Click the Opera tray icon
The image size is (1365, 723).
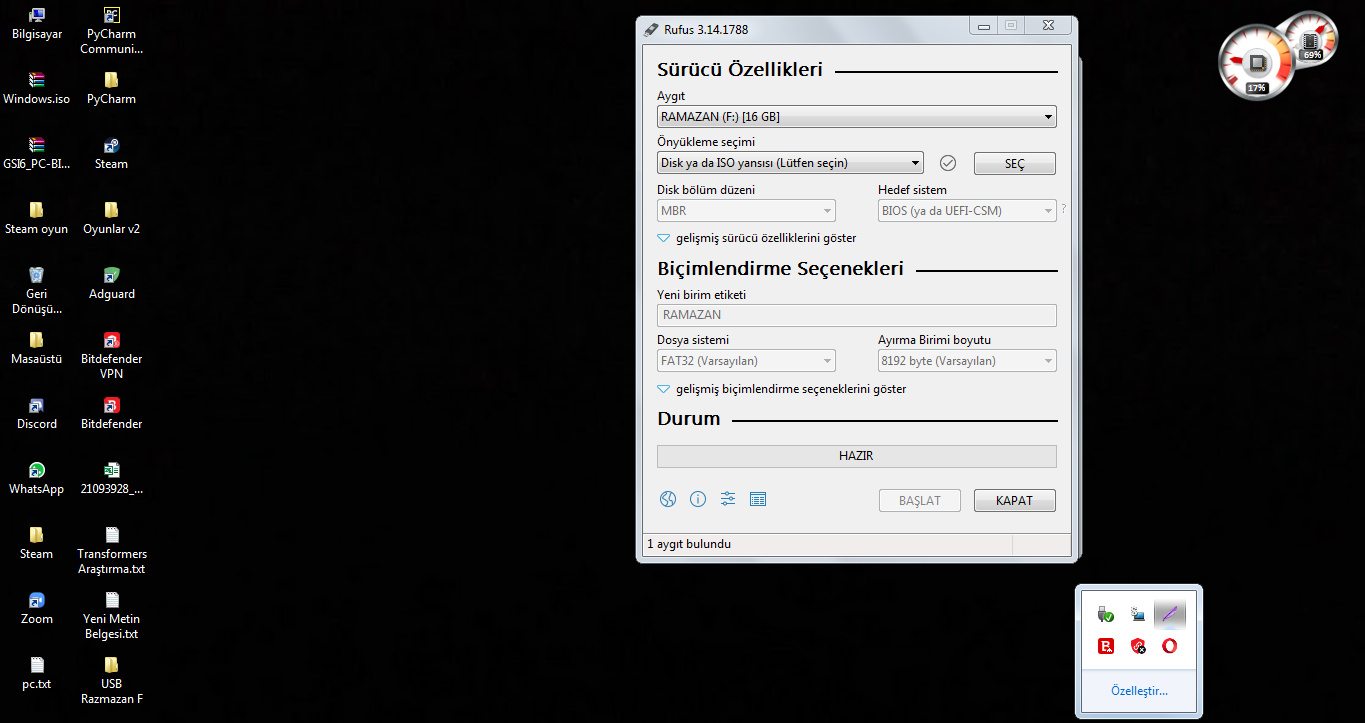pyautogui.click(x=1169, y=646)
